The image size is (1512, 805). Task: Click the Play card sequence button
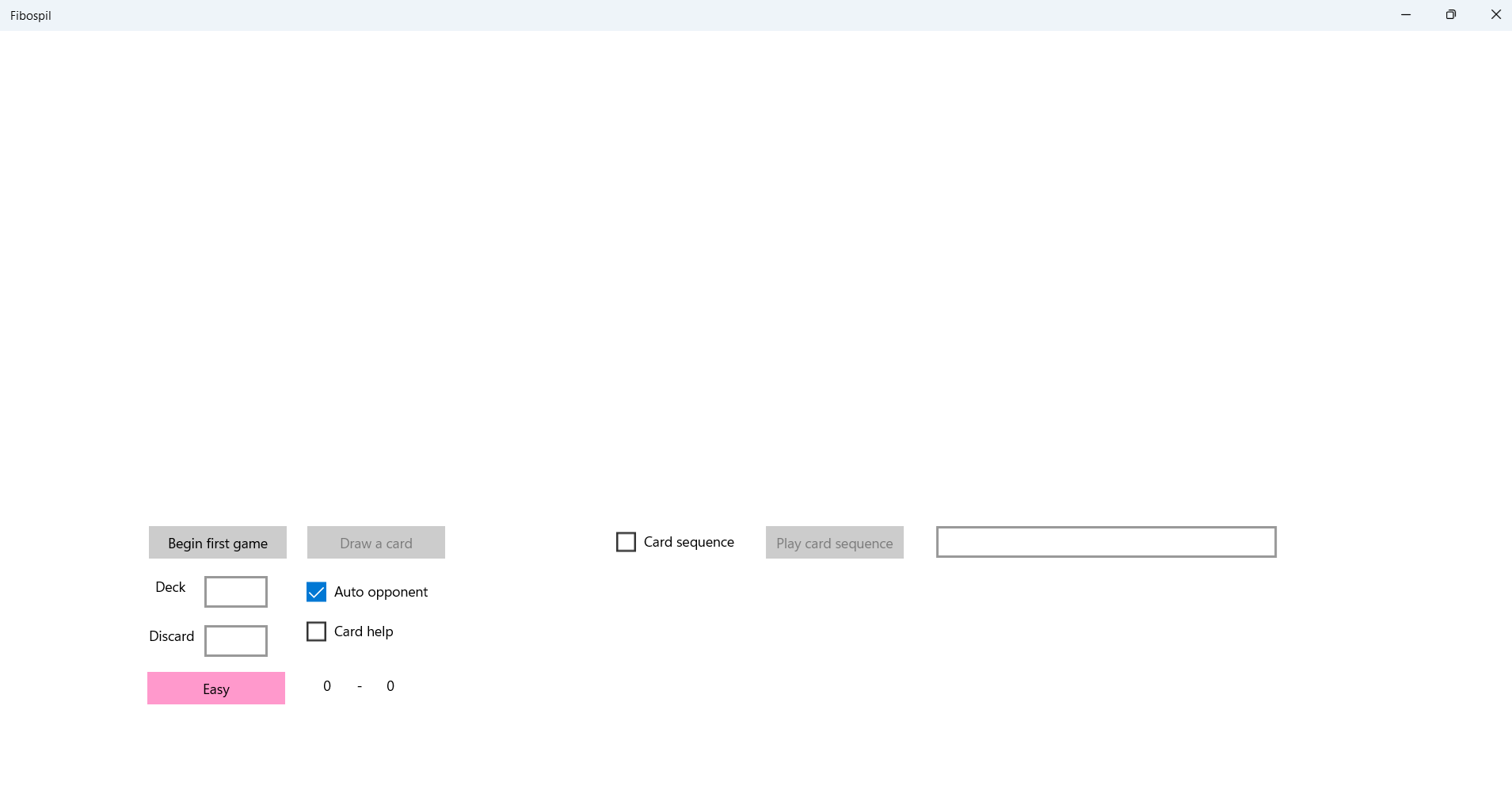[x=835, y=543]
